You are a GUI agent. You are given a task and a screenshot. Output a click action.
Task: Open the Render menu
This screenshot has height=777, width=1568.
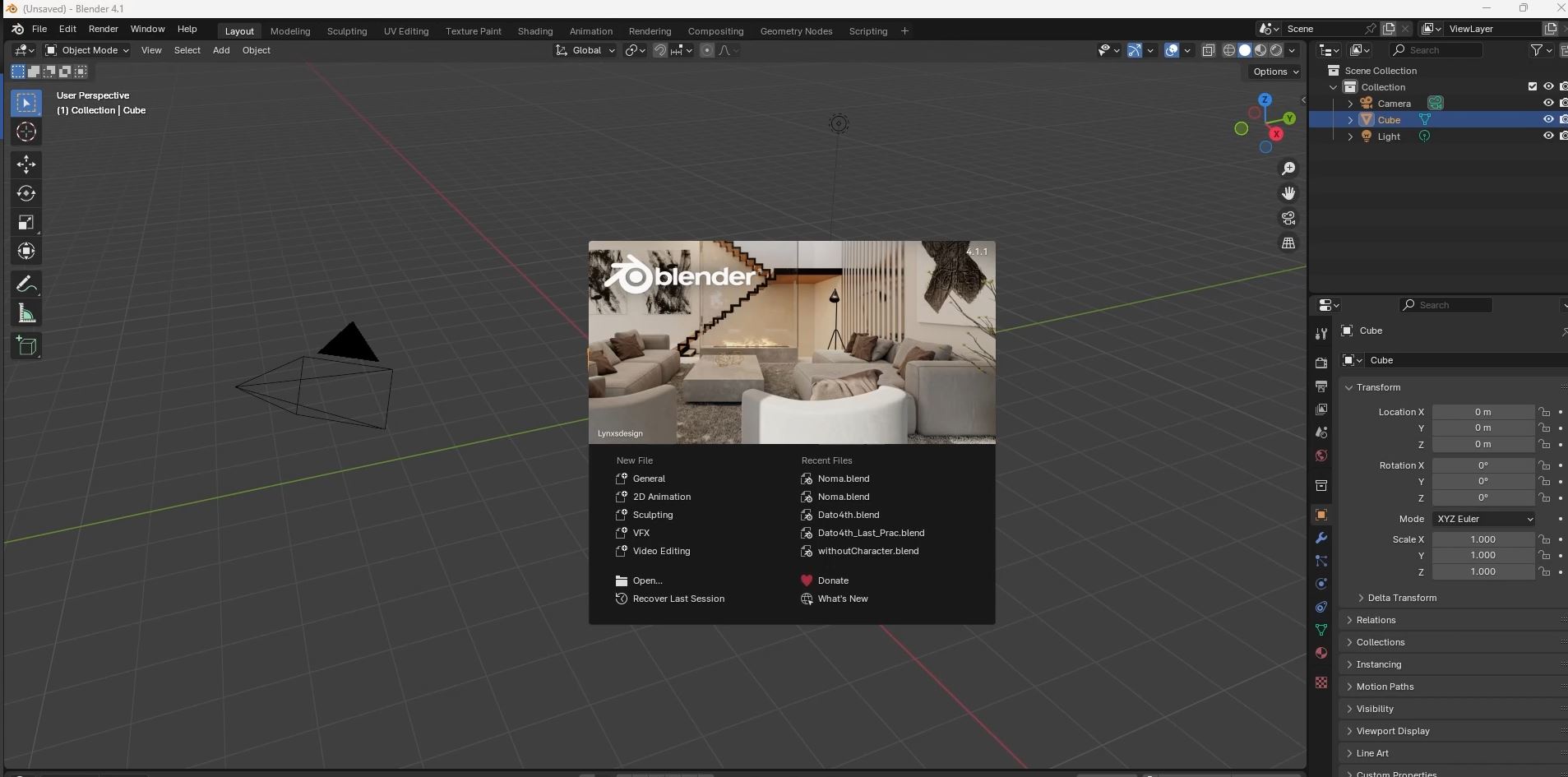click(103, 29)
